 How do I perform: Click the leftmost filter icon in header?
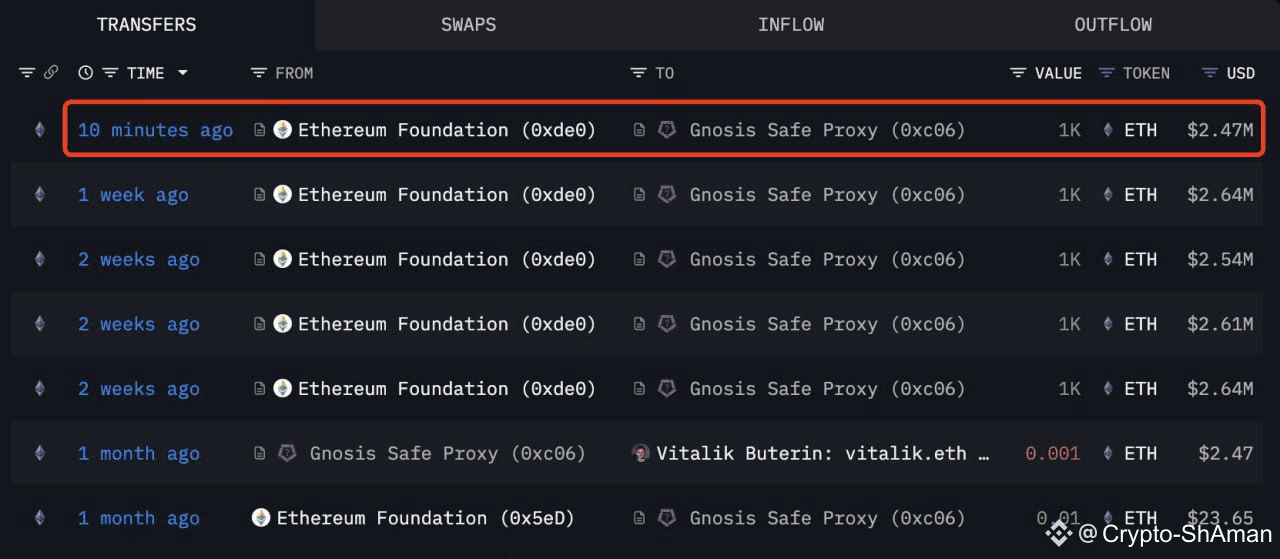(x=27, y=73)
